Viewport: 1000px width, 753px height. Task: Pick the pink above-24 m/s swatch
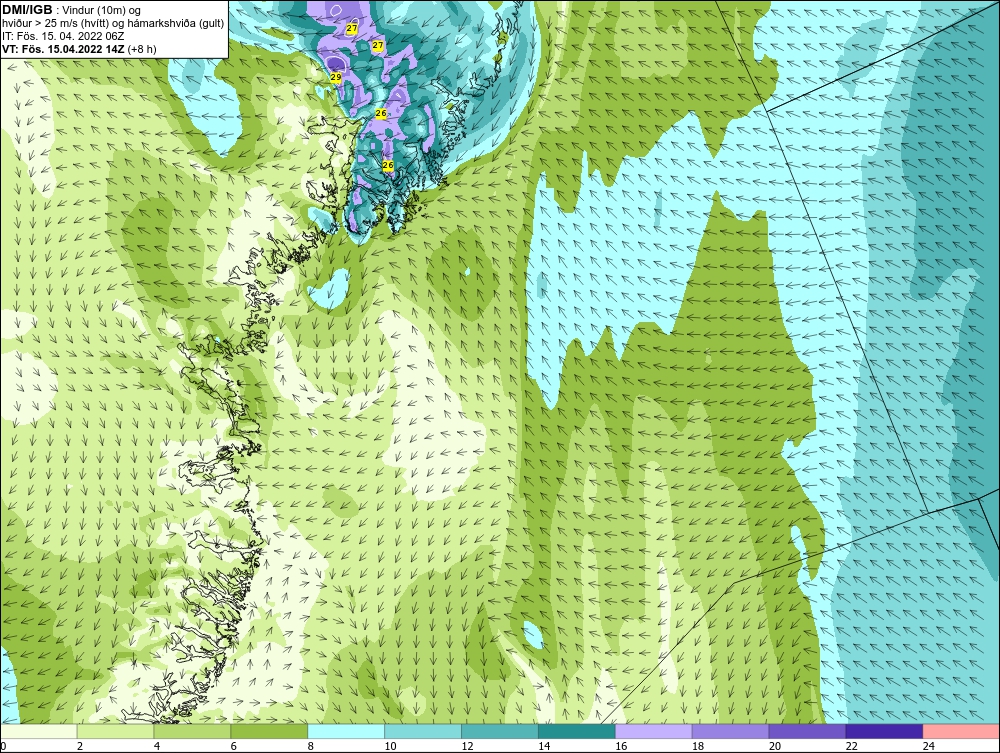click(x=961, y=731)
